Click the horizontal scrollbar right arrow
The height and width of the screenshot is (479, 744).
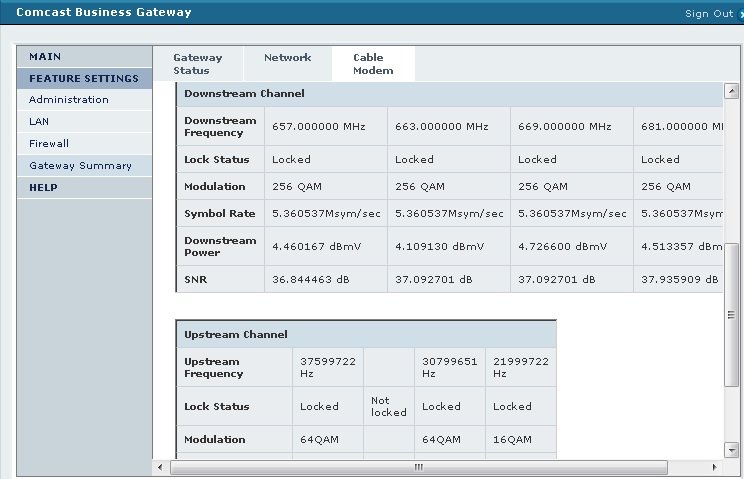click(x=715, y=467)
